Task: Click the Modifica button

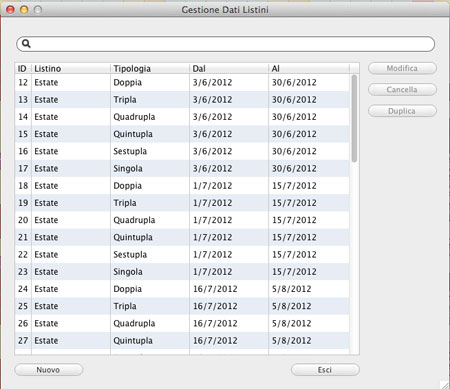Action: 402,68
